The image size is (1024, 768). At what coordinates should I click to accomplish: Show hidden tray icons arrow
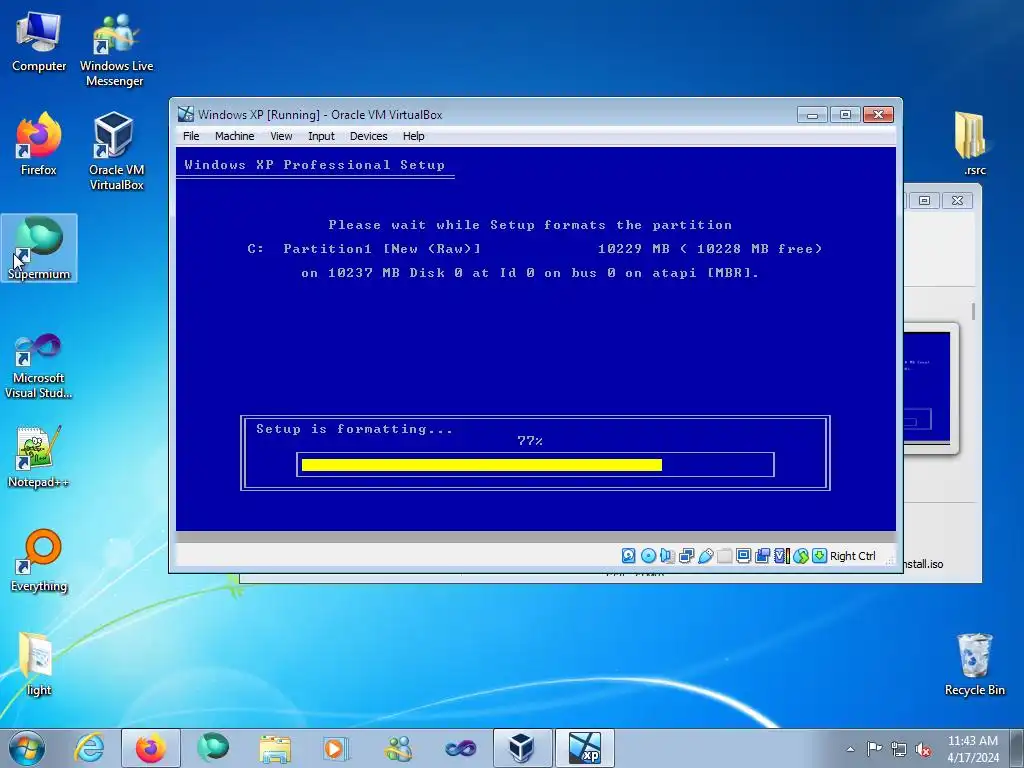coord(850,749)
